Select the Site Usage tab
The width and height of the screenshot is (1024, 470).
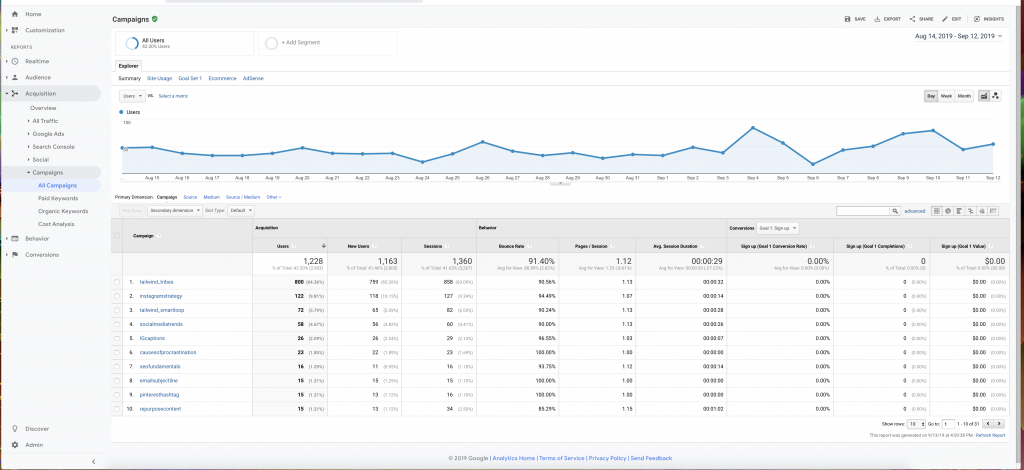159,78
